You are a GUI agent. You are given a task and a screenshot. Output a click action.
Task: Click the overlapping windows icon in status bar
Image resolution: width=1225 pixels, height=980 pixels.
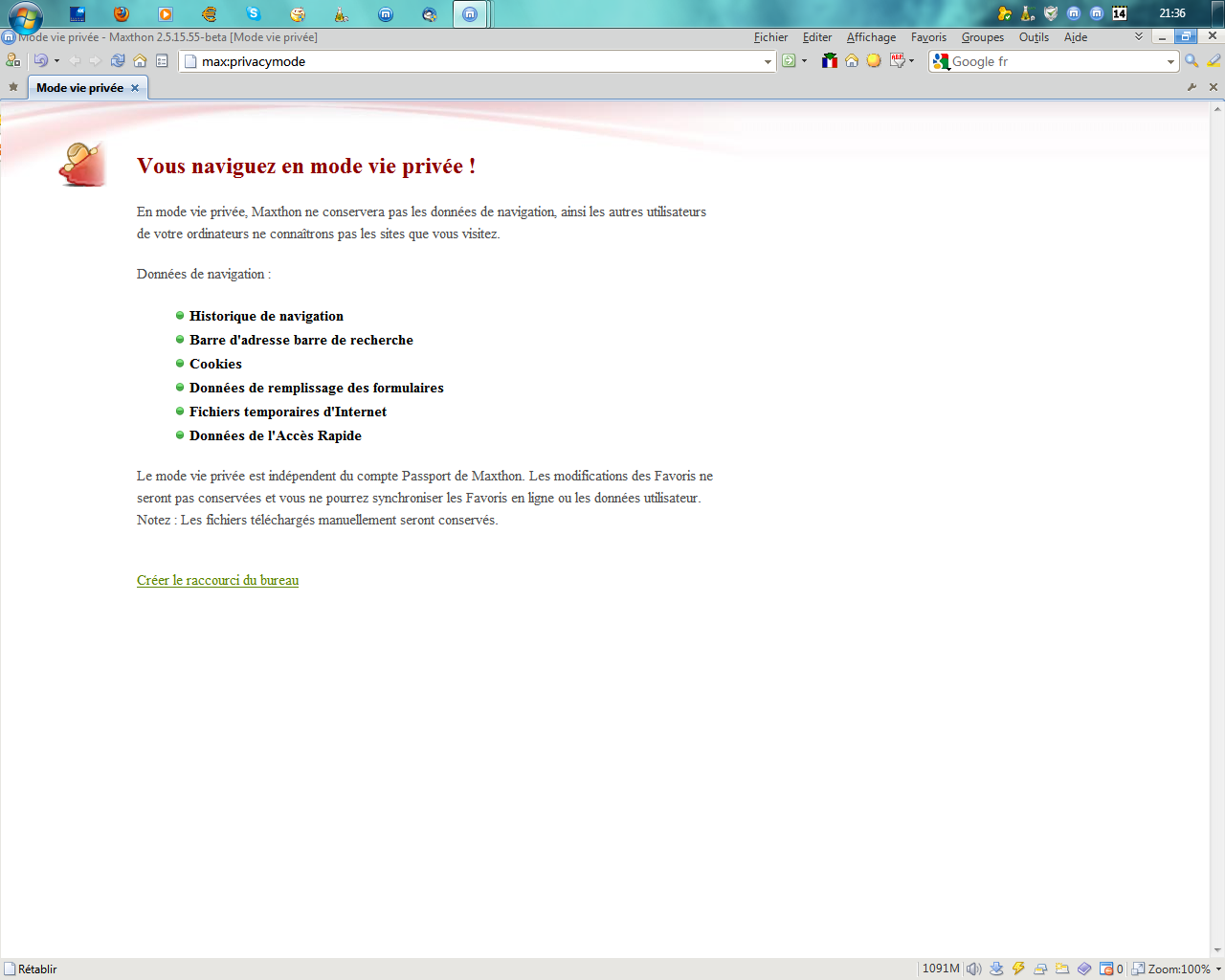[1040, 969]
